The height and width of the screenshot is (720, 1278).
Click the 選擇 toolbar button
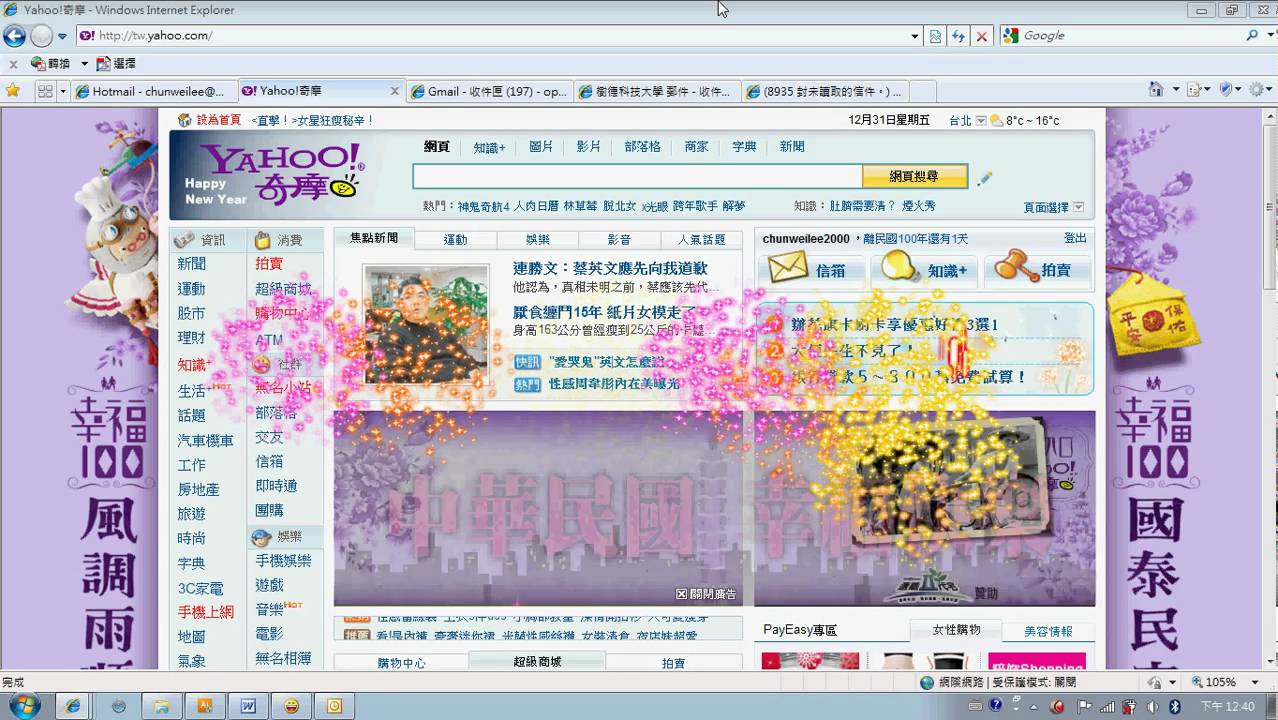(x=116, y=63)
